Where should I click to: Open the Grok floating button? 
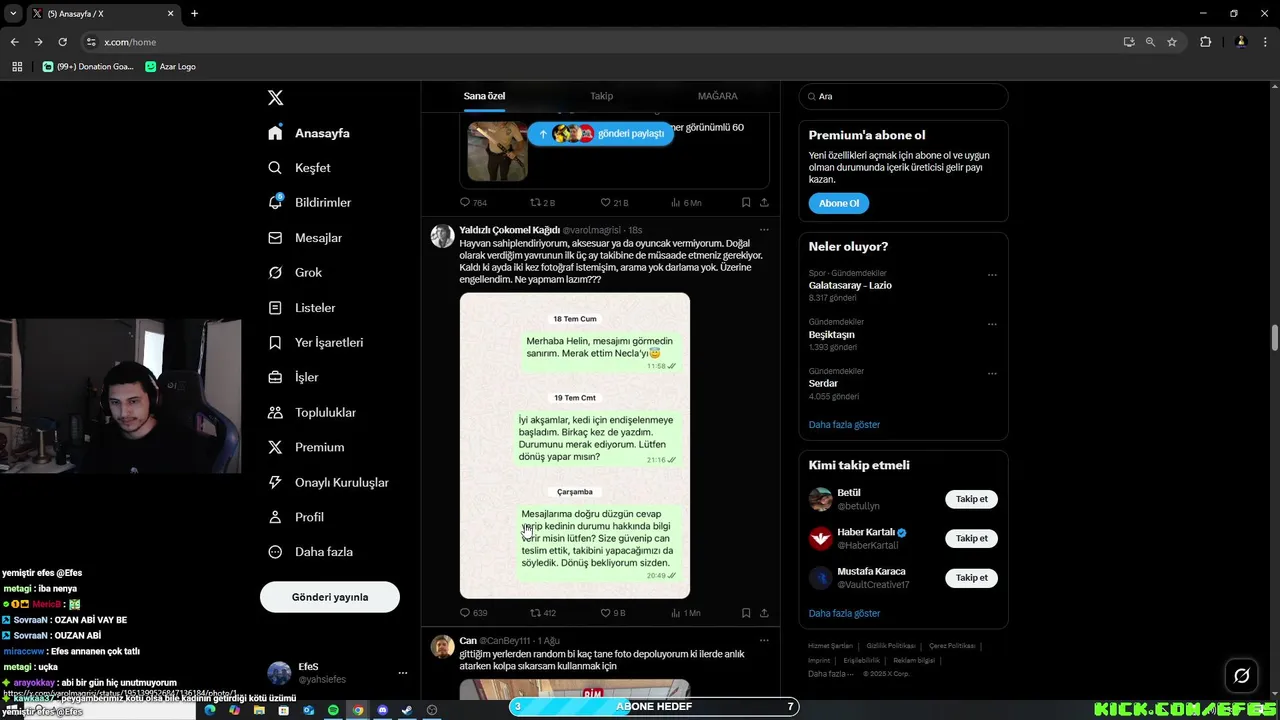coord(1241,676)
